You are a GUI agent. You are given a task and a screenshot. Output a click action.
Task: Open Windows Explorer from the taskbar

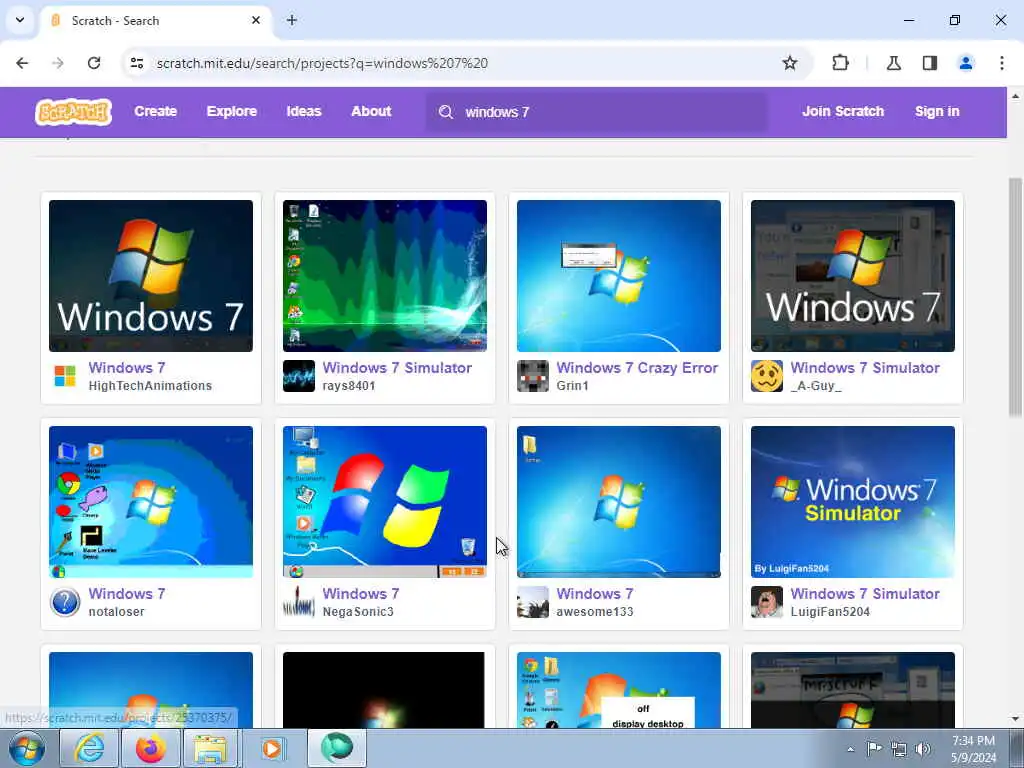click(210, 748)
